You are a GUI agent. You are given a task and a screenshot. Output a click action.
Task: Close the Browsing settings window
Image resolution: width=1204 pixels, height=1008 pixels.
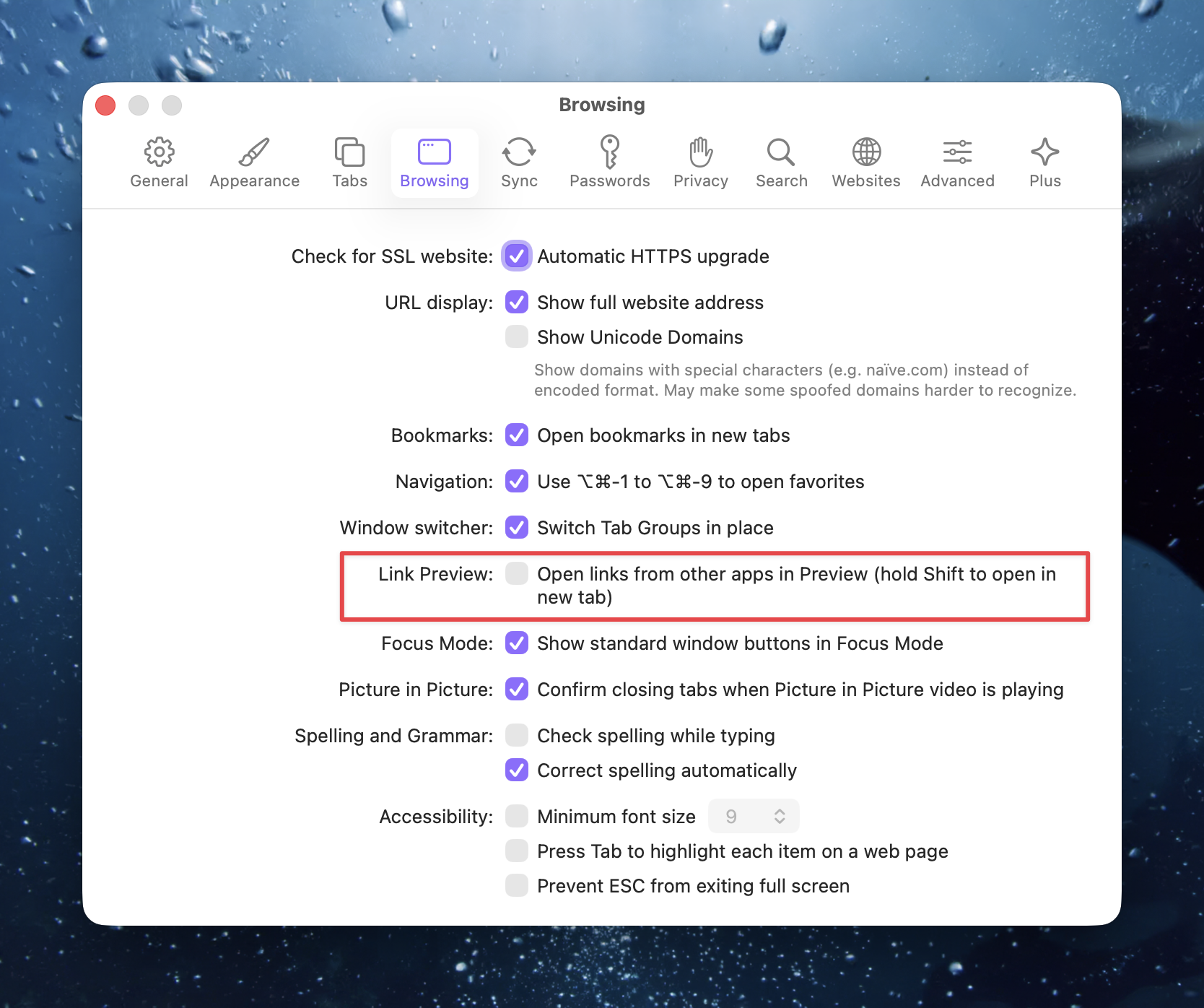click(x=106, y=105)
